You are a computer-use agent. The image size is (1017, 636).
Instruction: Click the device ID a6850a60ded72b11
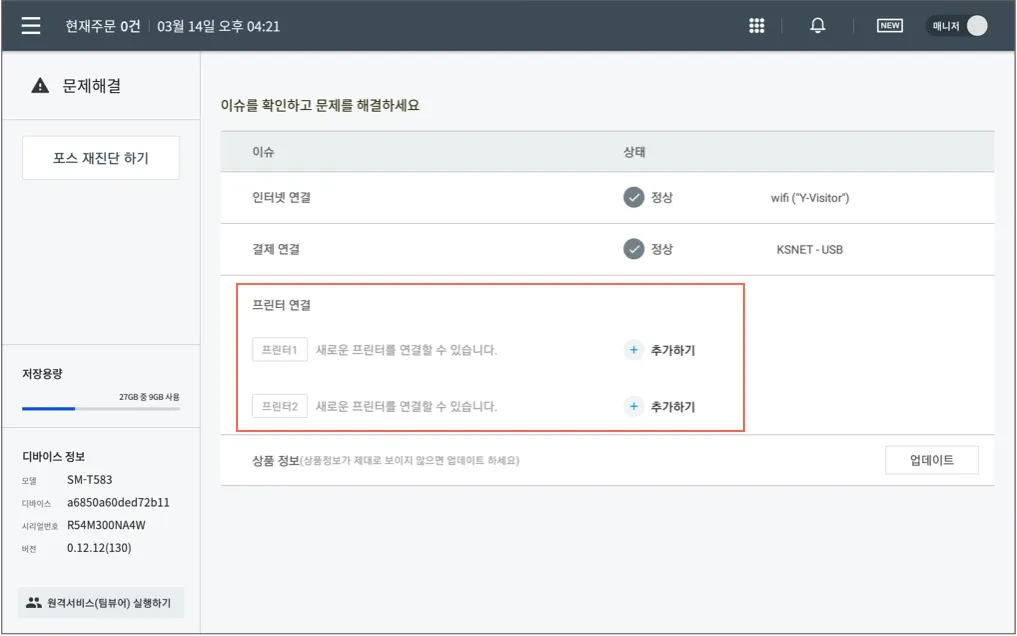pos(118,502)
